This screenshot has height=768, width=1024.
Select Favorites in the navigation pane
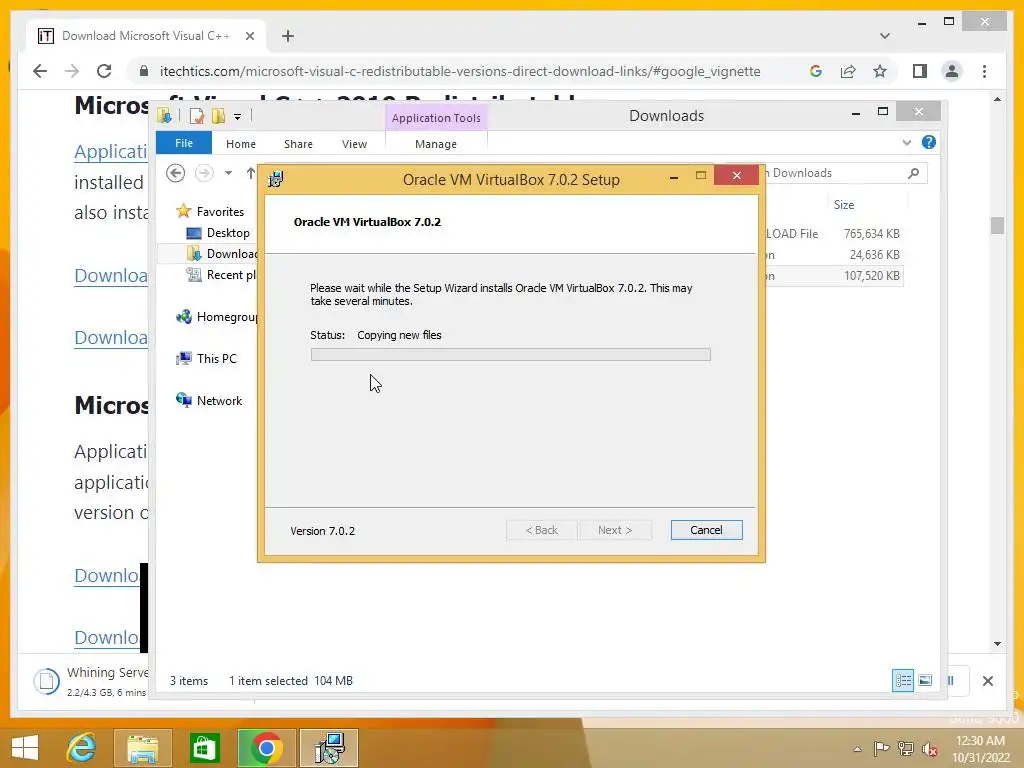coord(220,212)
